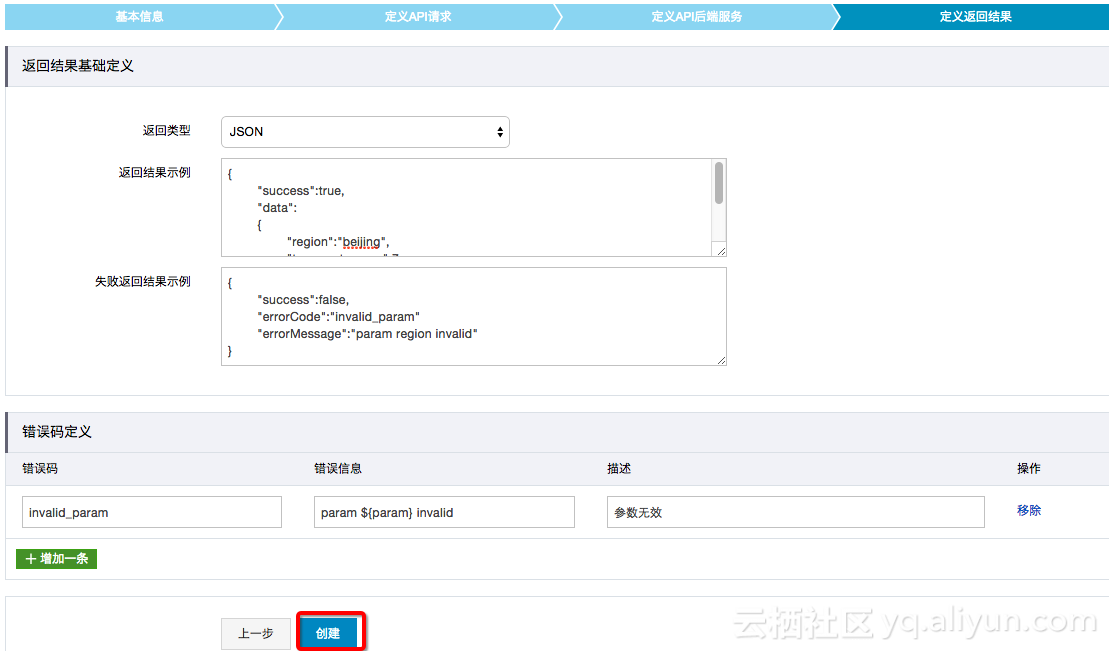Viewport: 1109px width, 651px height.
Task: Click the 错误码 column header
Action: point(40,468)
